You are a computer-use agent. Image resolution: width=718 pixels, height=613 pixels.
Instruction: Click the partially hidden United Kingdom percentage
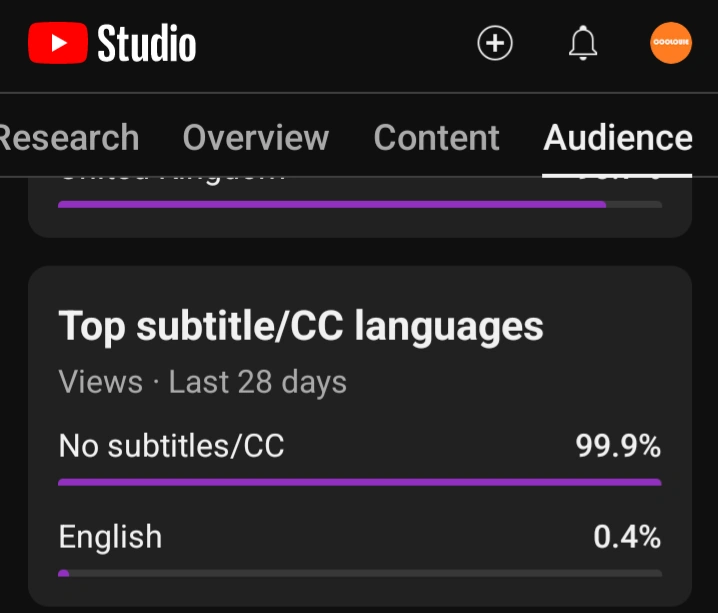coord(619,180)
